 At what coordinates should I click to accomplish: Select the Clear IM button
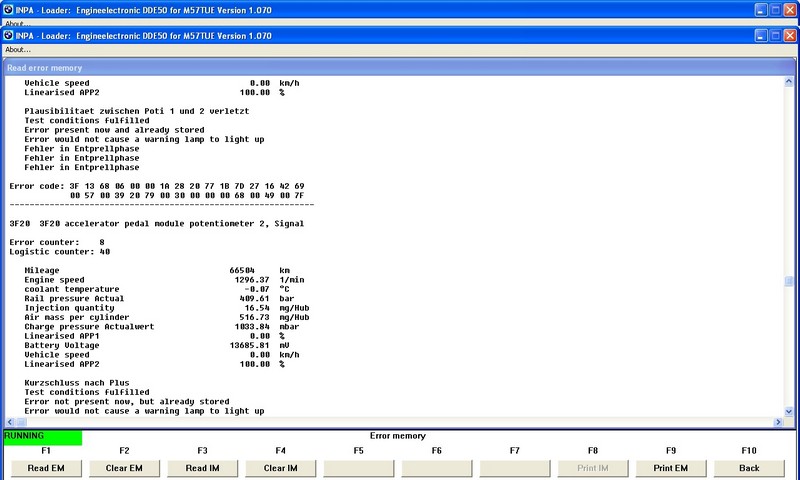click(x=280, y=468)
